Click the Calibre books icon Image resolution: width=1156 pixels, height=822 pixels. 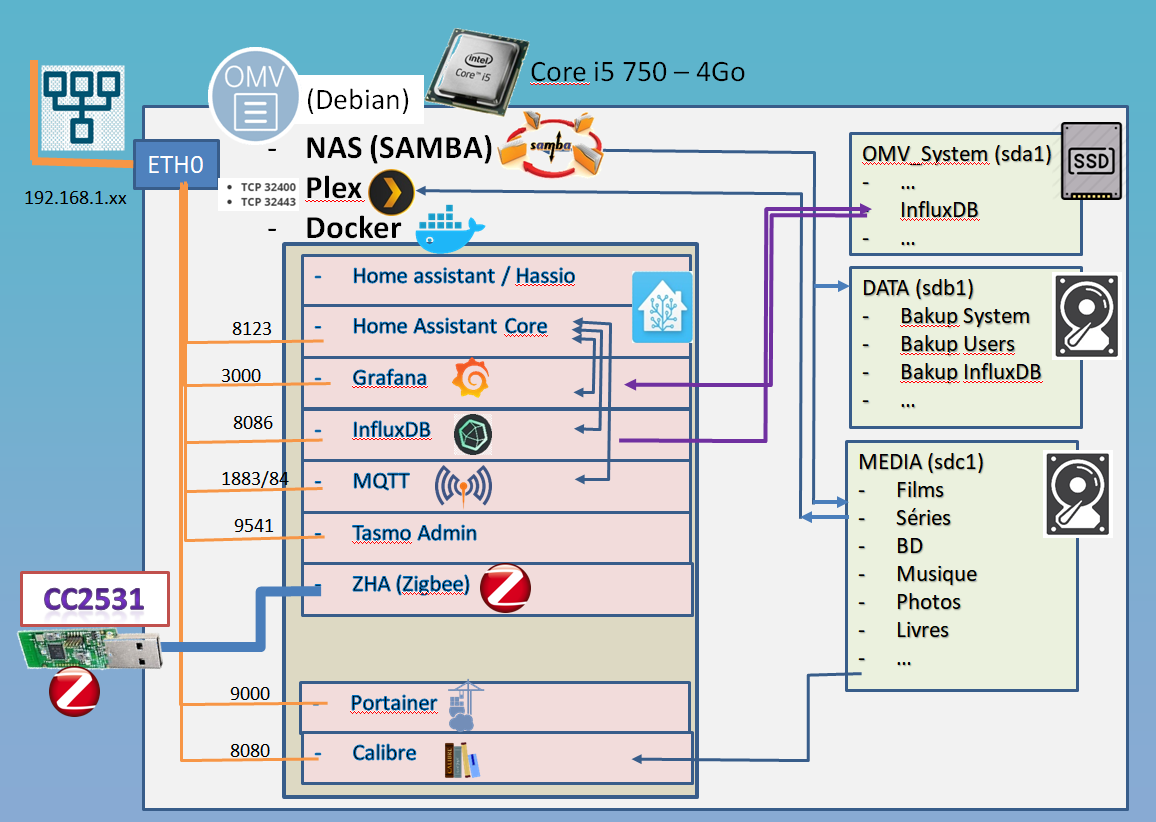click(x=462, y=760)
